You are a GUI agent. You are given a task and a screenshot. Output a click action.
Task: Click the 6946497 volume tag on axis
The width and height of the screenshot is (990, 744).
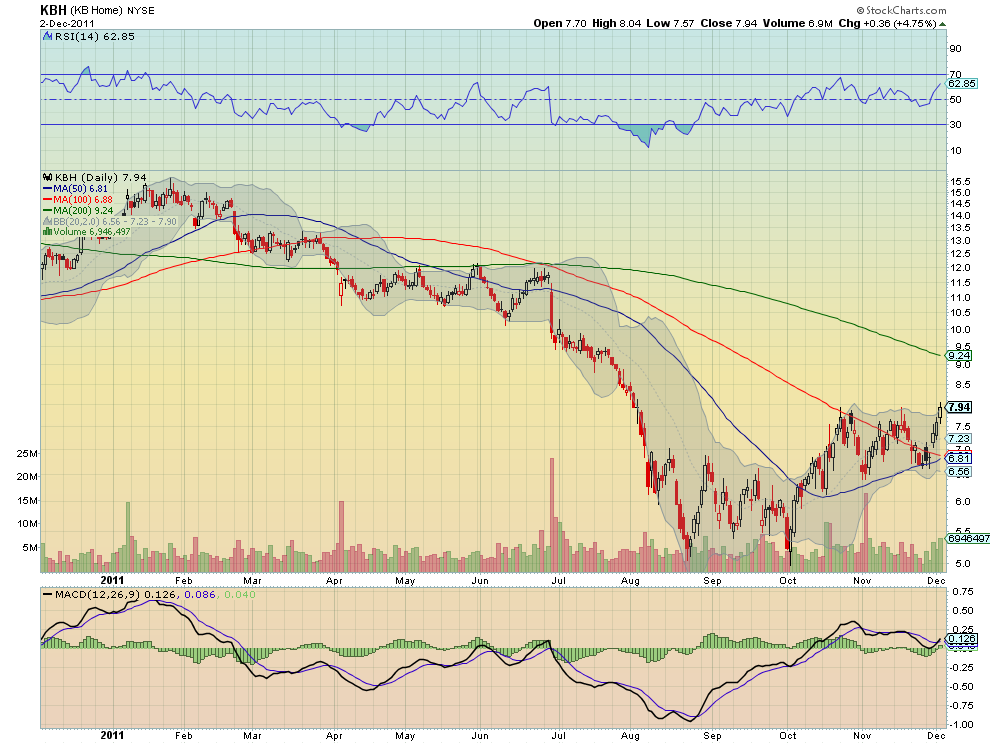968,539
